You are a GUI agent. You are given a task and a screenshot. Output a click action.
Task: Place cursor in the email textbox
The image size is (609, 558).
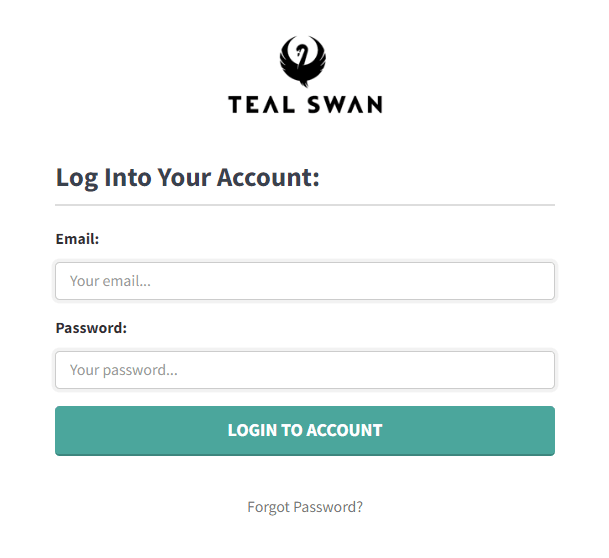[x=305, y=281]
